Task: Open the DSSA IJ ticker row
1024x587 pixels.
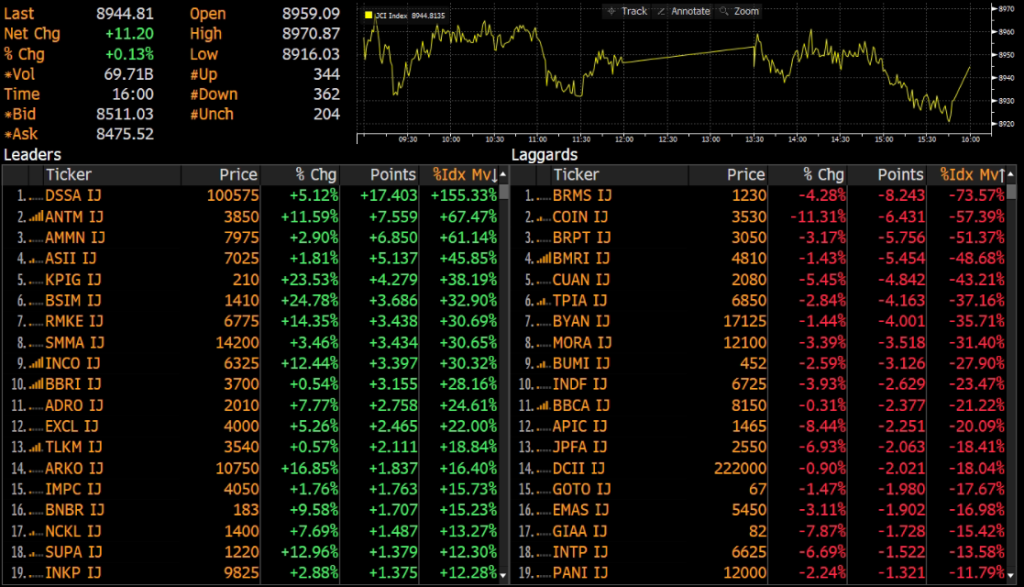Action: pyautogui.click(x=73, y=195)
